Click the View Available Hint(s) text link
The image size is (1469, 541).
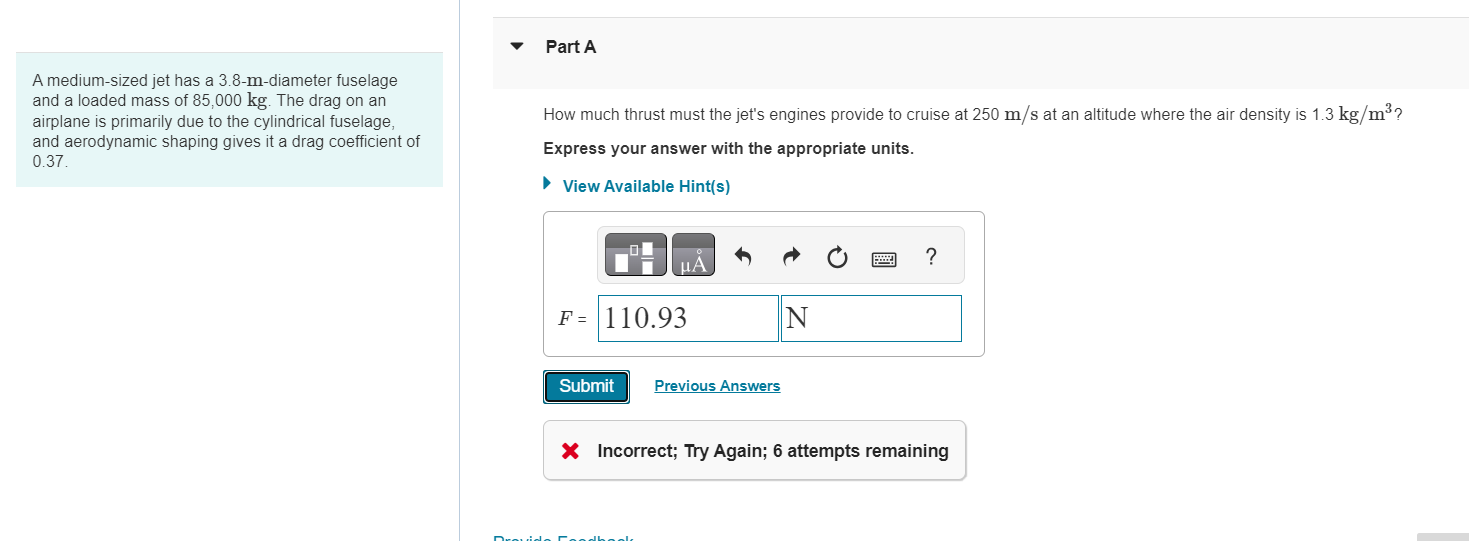pos(646,186)
